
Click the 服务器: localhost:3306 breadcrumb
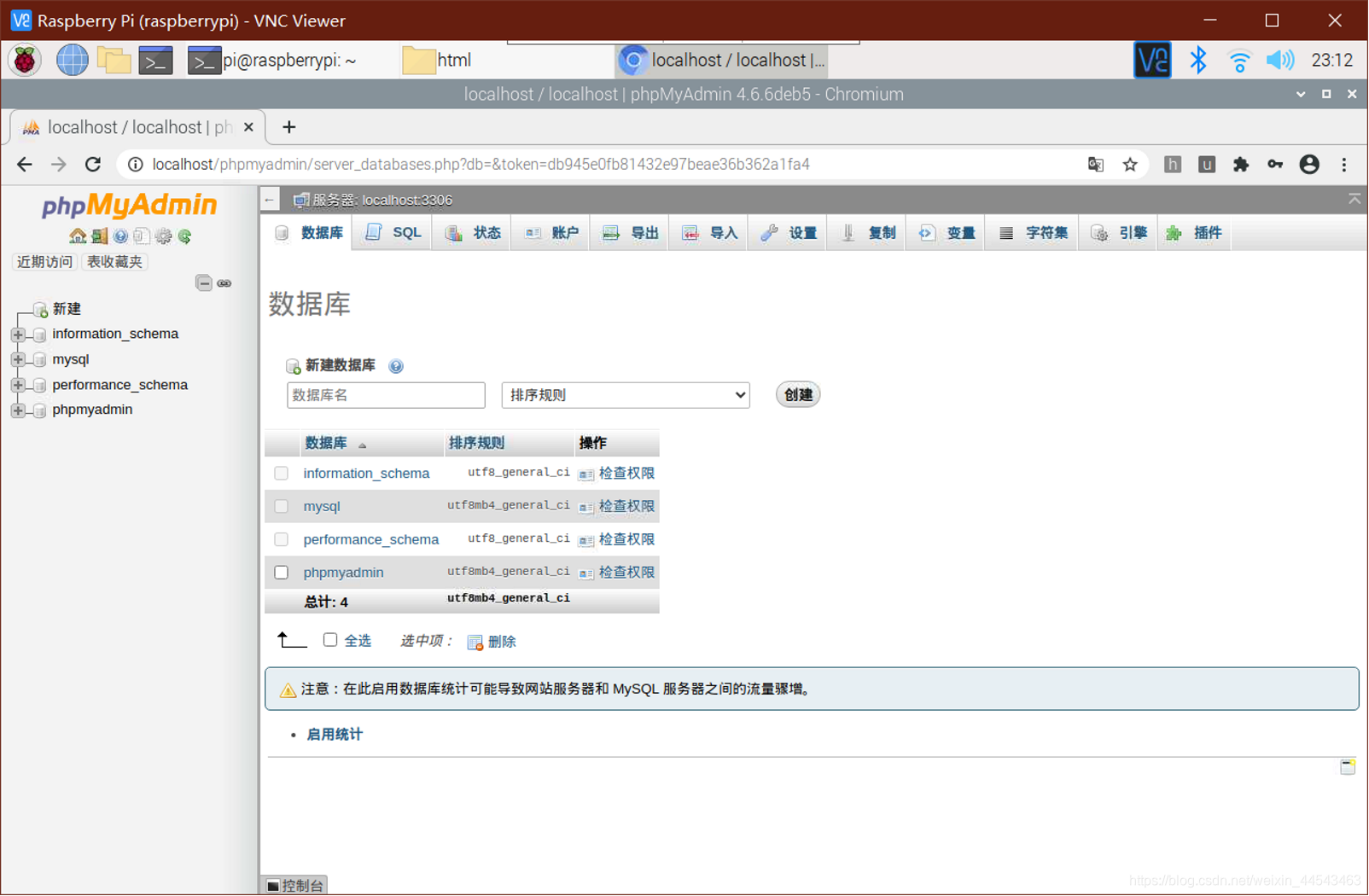[x=382, y=201]
